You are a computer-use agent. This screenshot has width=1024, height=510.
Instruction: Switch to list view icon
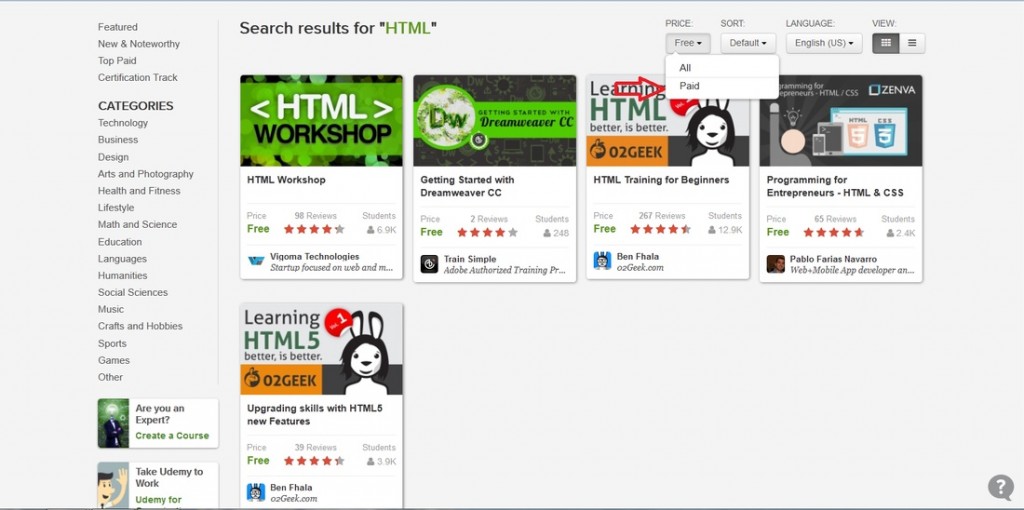[x=912, y=43]
